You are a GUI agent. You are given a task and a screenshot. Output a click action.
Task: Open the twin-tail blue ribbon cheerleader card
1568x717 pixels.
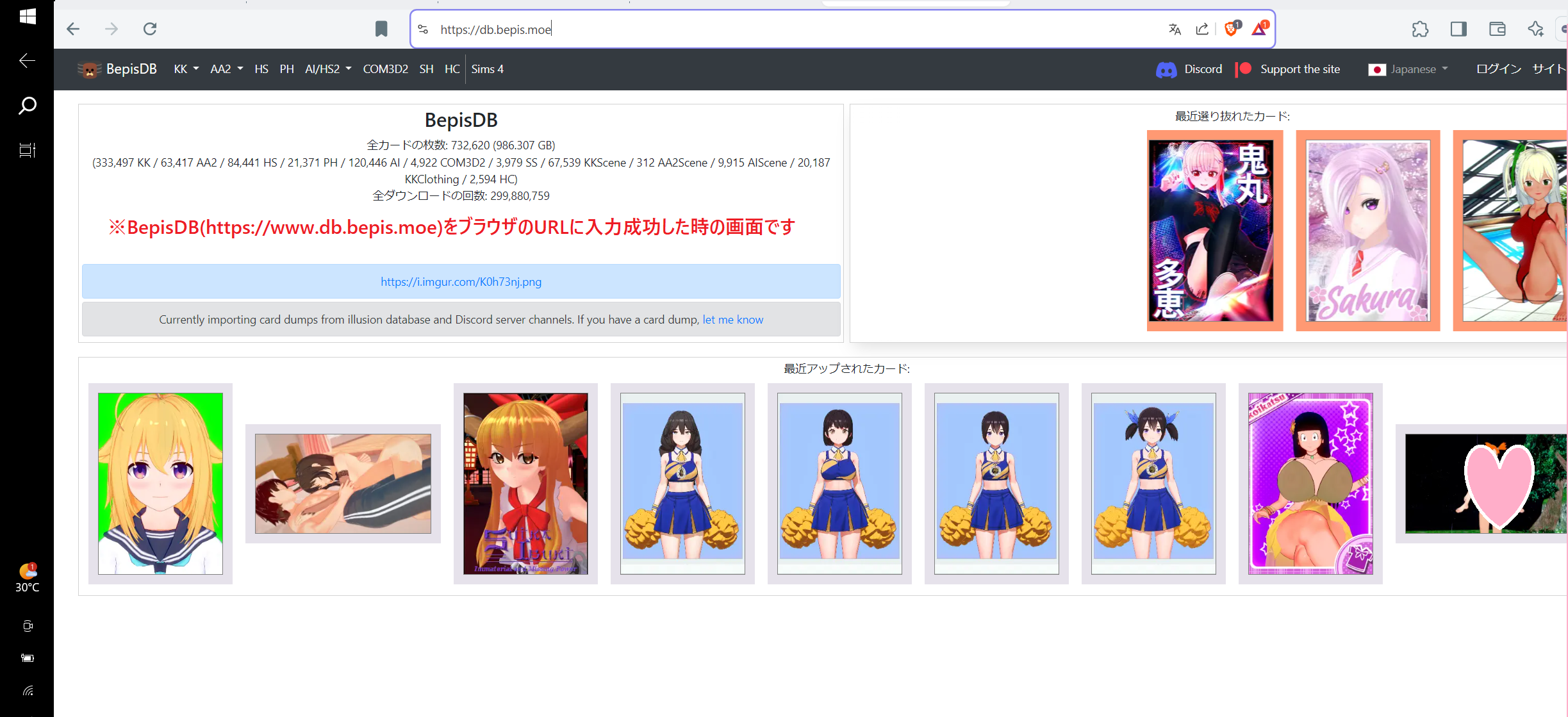(1153, 484)
